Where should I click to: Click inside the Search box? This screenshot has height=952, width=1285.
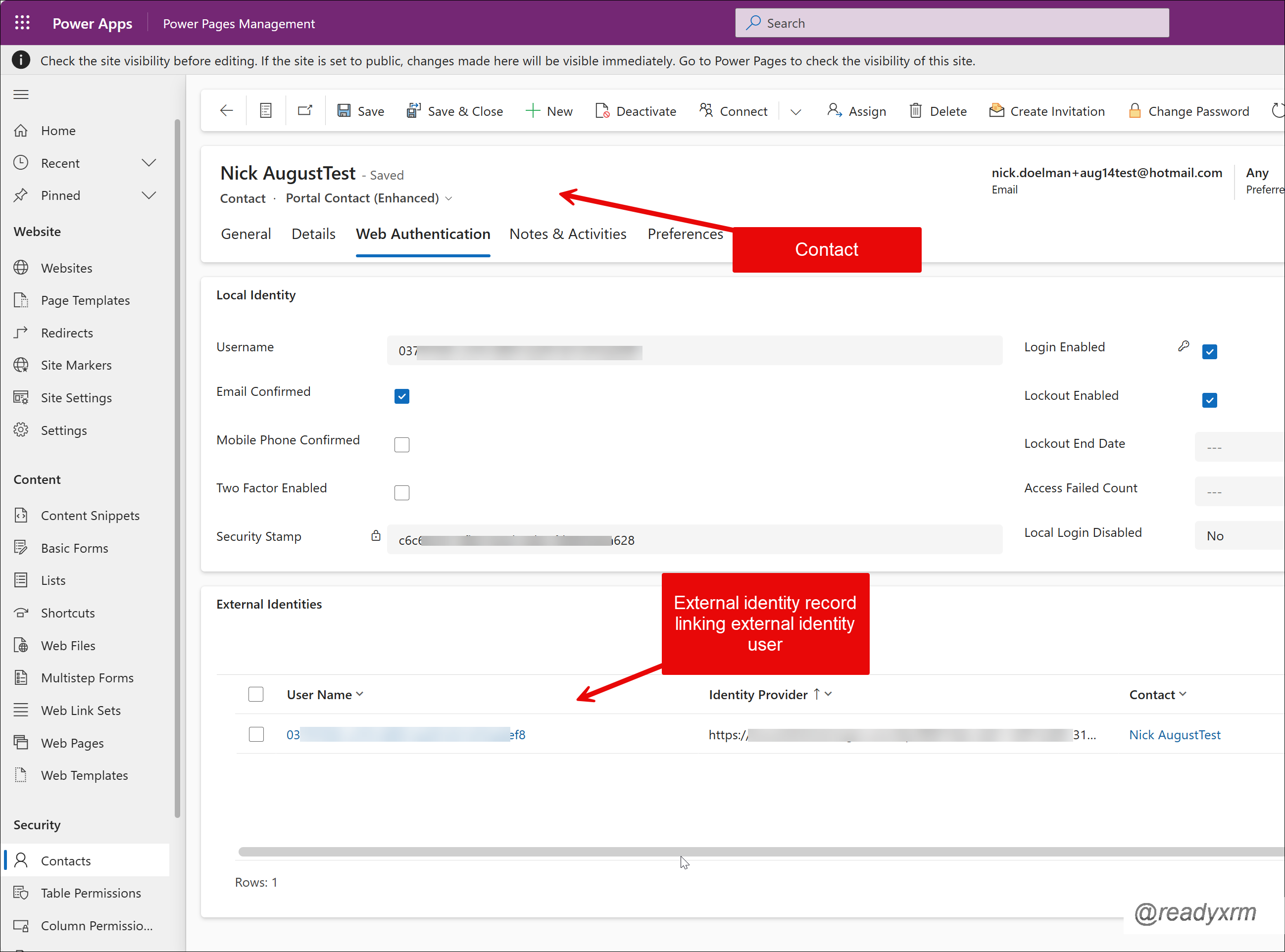(x=951, y=22)
